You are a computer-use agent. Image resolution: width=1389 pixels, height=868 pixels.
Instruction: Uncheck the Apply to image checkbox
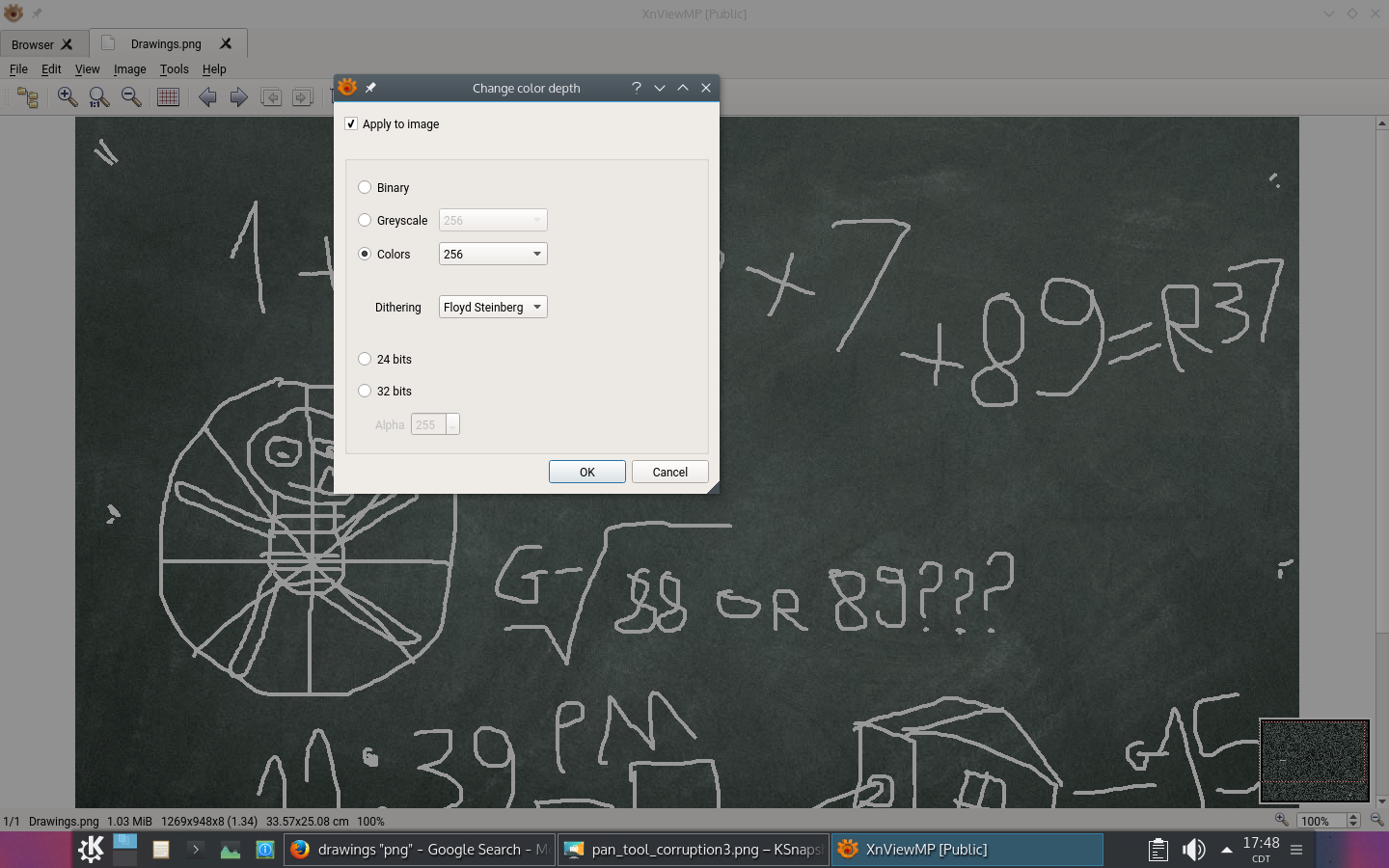351,124
